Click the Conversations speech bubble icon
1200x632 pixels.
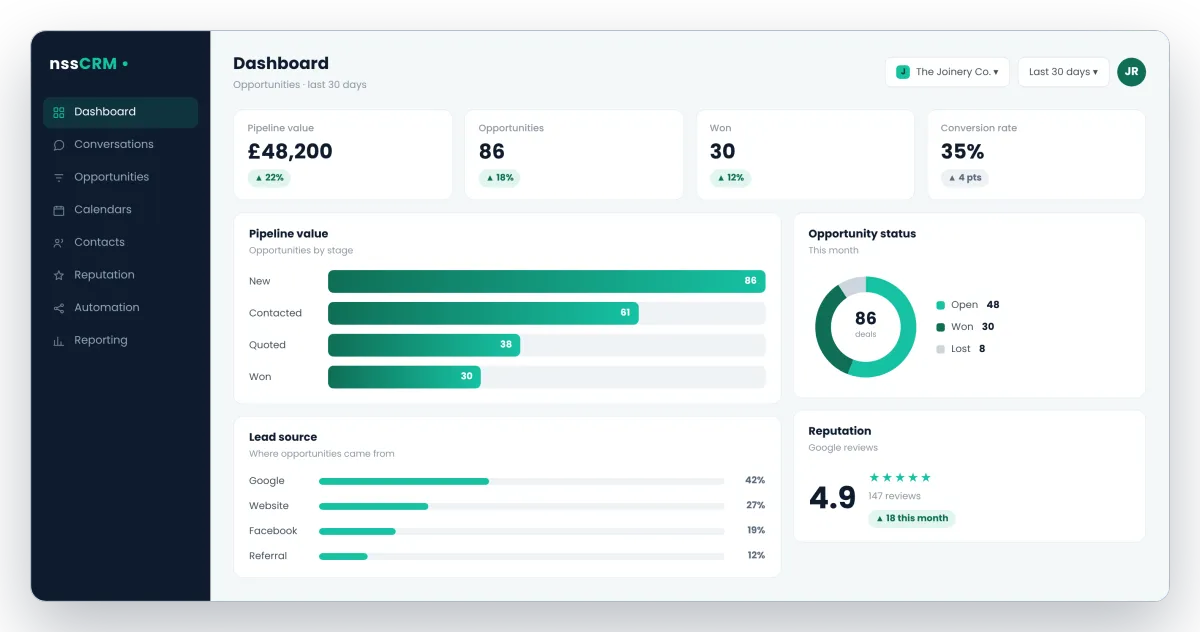pos(58,145)
